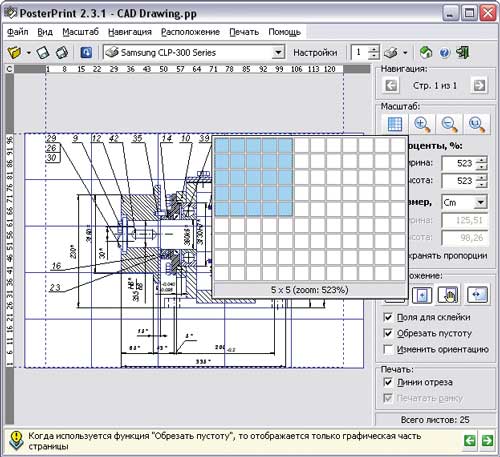Click the green home page icon

click(425, 52)
